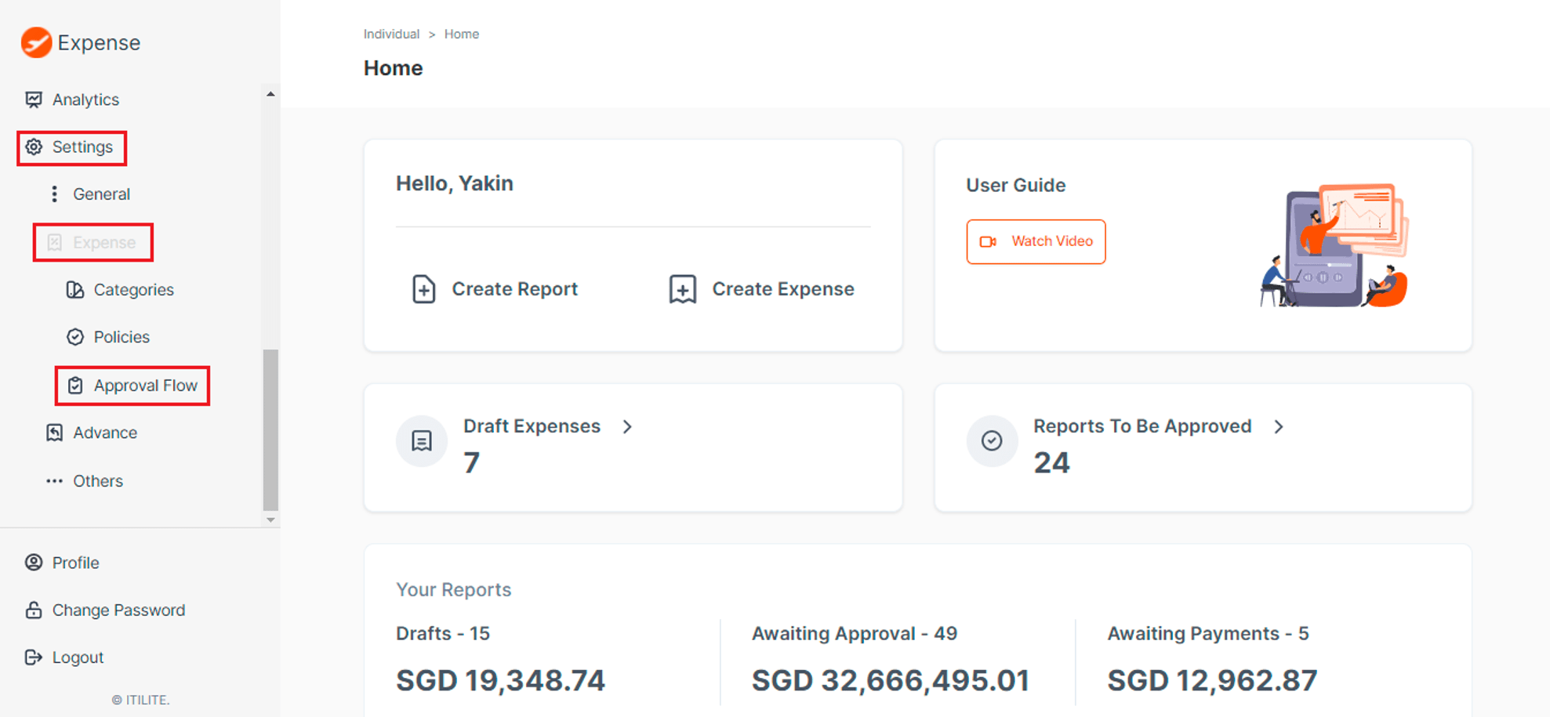Click the Watch Video button

(1036, 241)
